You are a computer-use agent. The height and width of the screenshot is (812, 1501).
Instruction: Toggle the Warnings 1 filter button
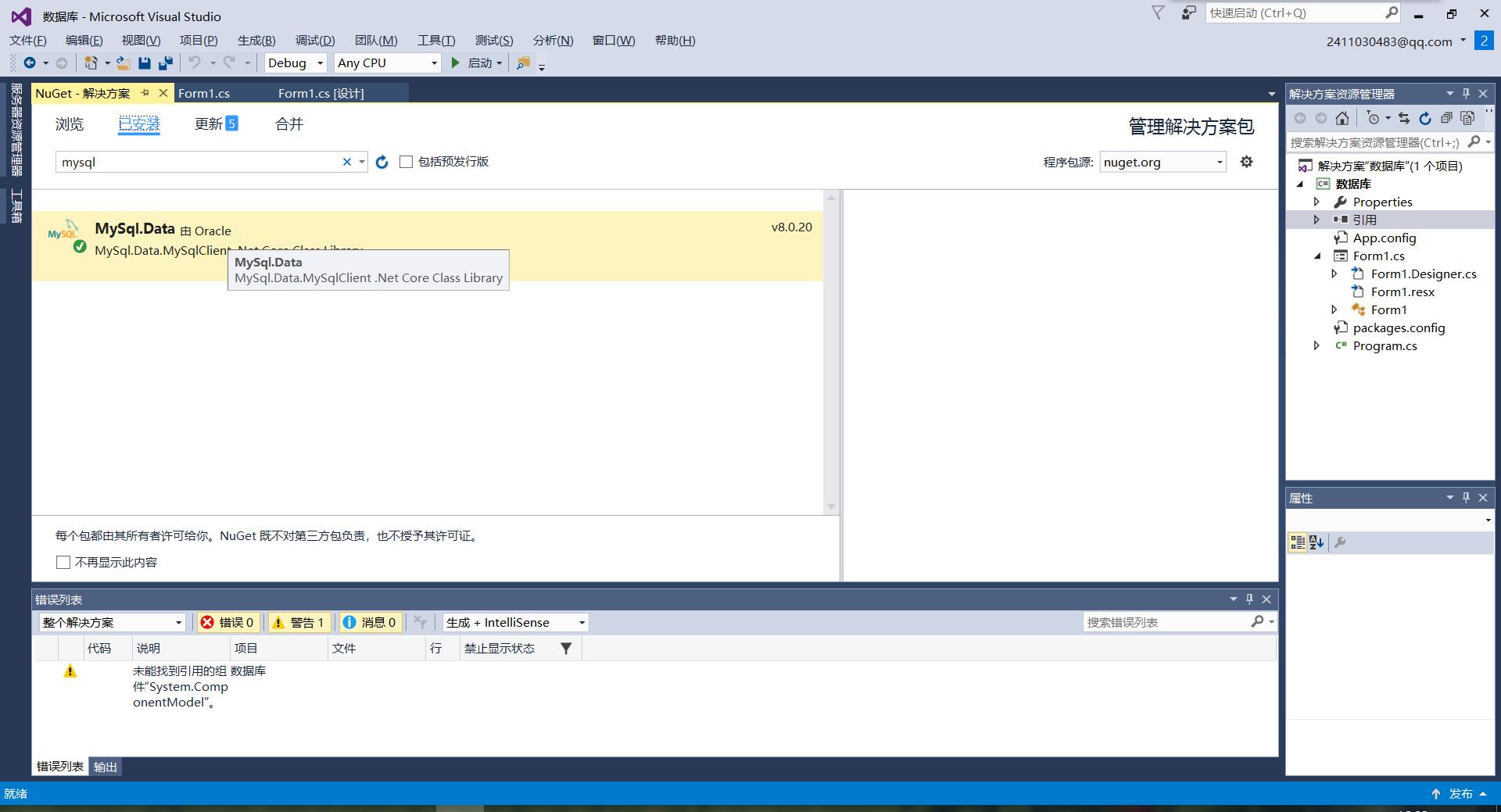299,622
